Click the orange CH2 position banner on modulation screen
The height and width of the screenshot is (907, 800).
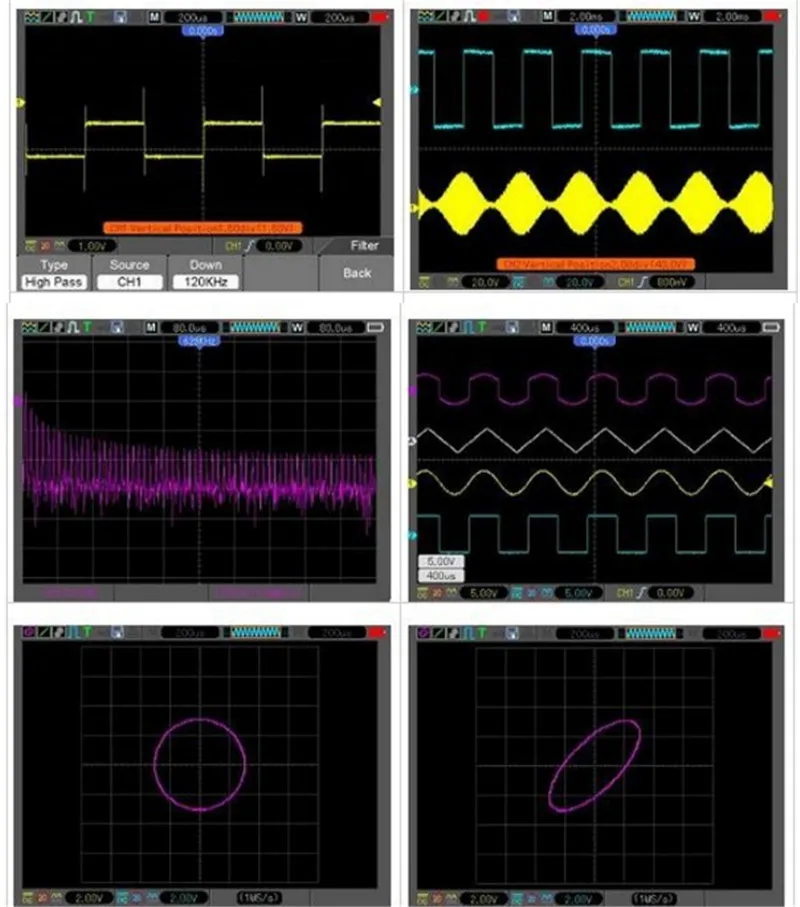tap(595, 264)
